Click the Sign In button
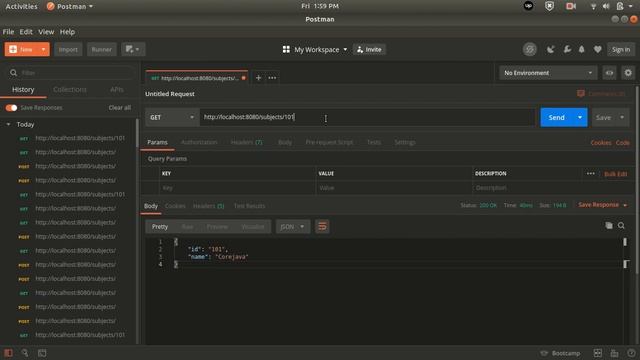 coord(621,49)
